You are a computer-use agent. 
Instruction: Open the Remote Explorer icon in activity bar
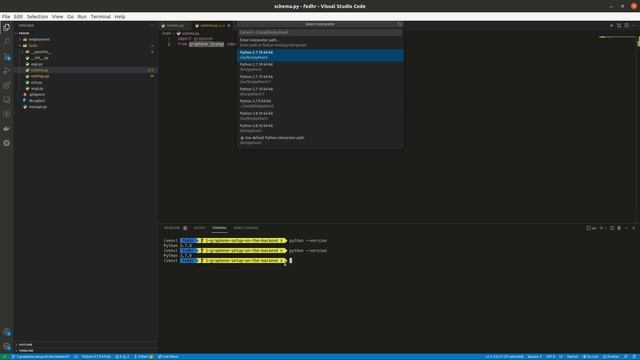(x=7, y=100)
